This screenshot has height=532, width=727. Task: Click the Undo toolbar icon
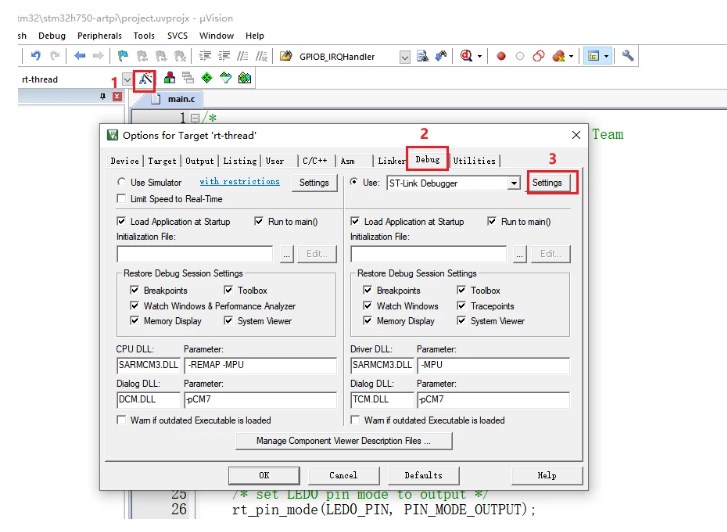35,56
